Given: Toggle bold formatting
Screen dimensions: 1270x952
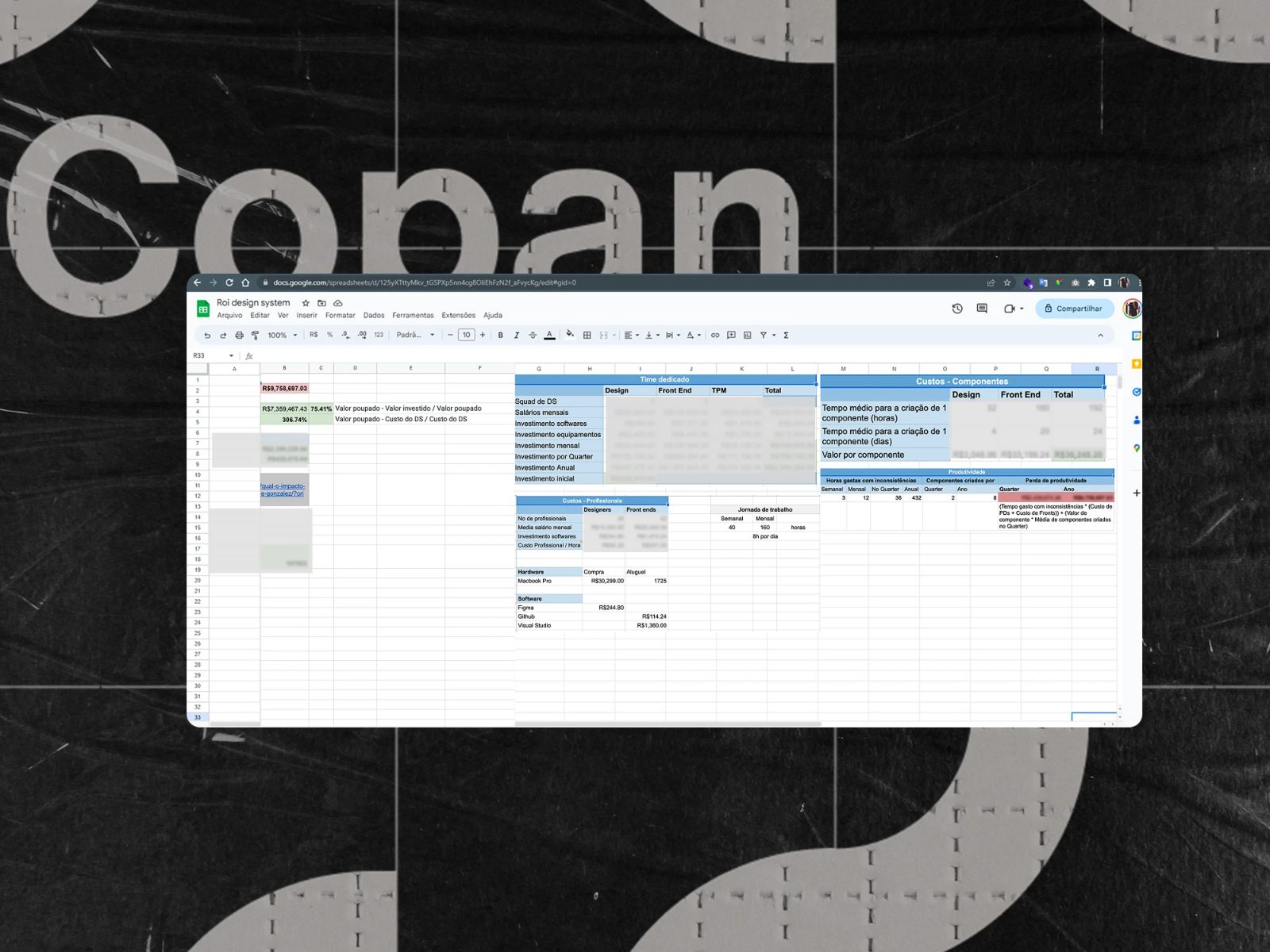Looking at the screenshot, I should pyautogui.click(x=501, y=336).
